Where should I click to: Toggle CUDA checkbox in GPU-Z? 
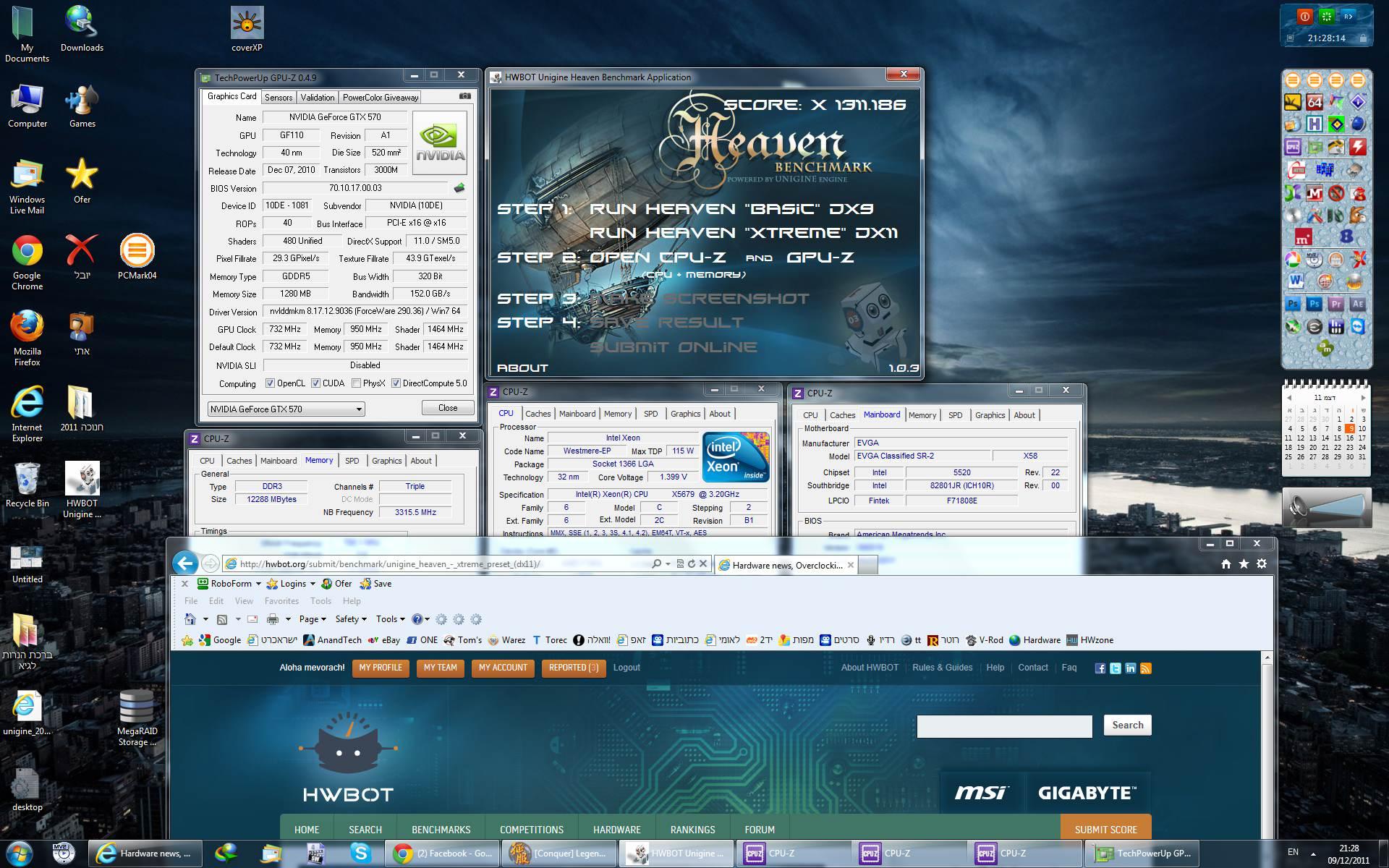coord(315,383)
